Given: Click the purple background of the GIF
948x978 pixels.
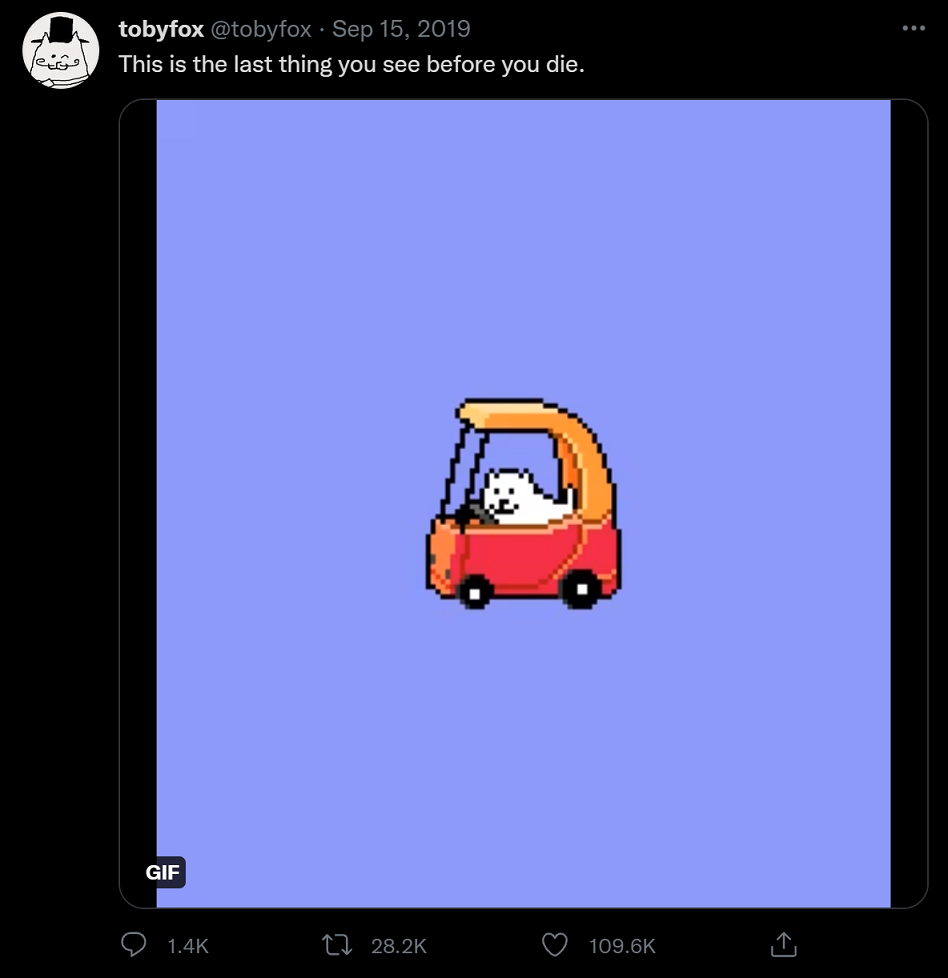Looking at the screenshot, I should (x=523, y=249).
